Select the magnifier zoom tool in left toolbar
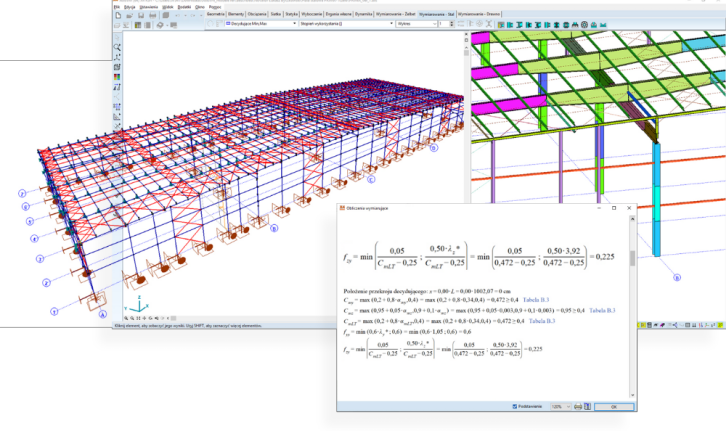 pyautogui.click(x=117, y=47)
